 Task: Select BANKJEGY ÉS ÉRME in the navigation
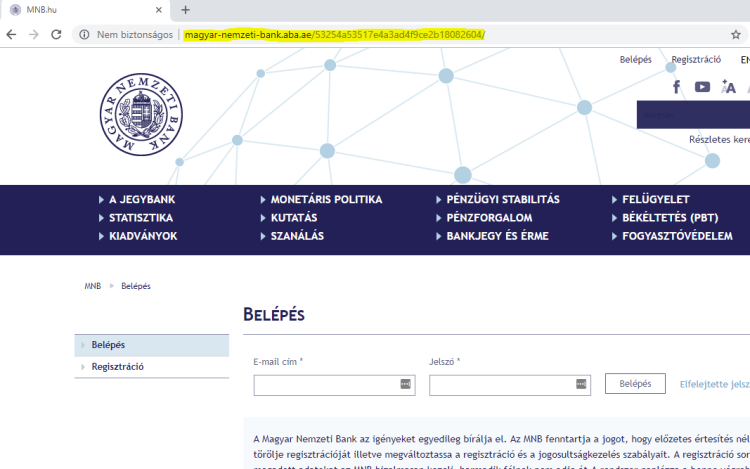point(498,236)
